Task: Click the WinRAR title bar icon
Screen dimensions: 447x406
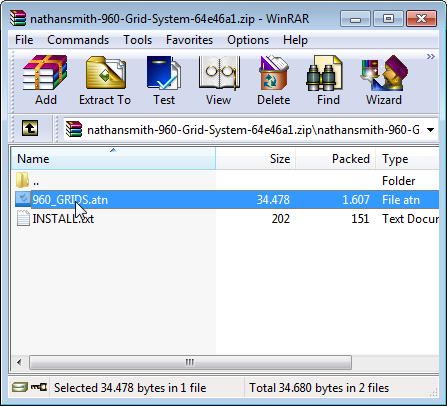Action: point(18,18)
